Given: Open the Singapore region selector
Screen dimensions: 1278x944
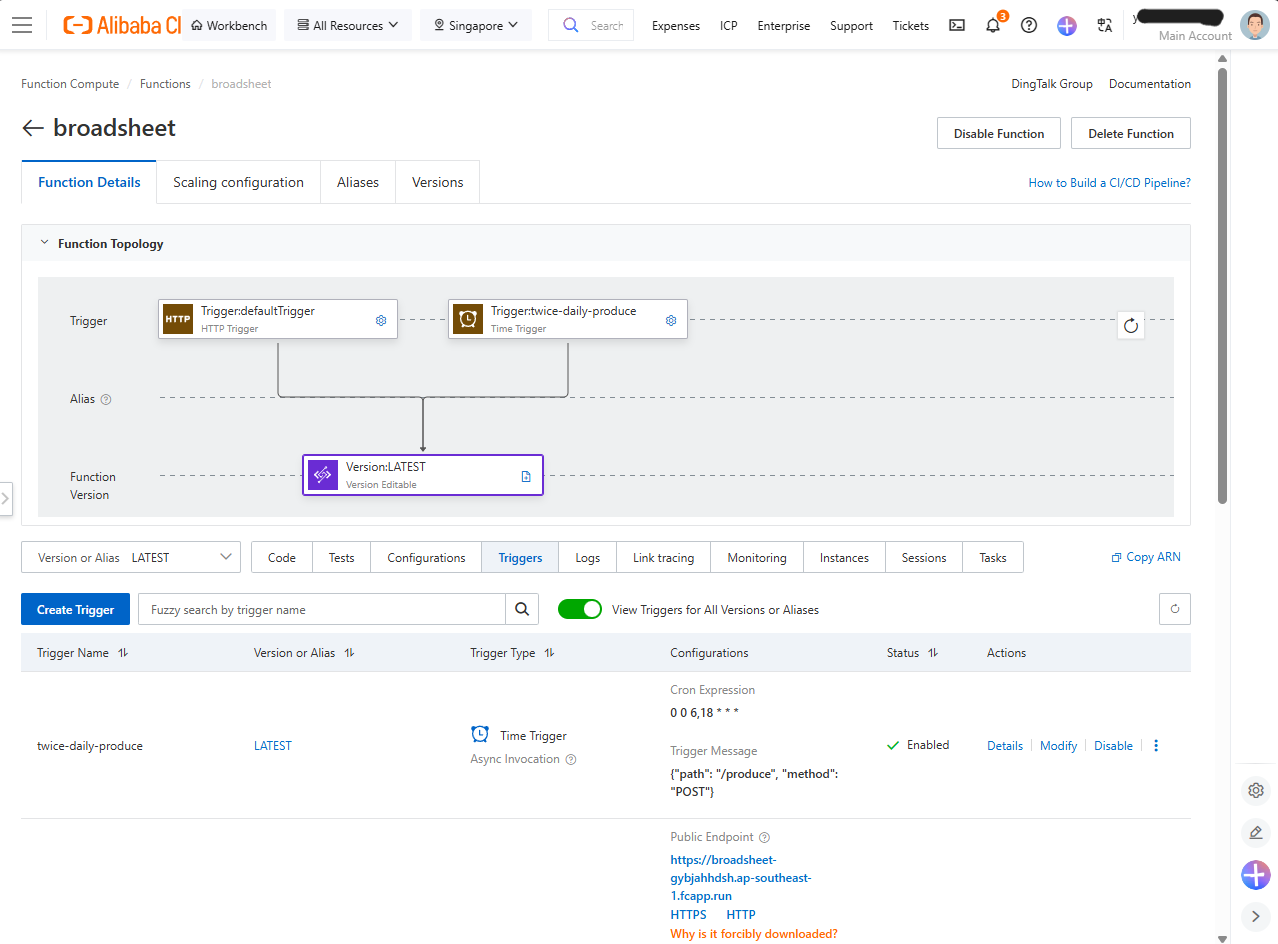Looking at the screenshot, I should [476, 25].
